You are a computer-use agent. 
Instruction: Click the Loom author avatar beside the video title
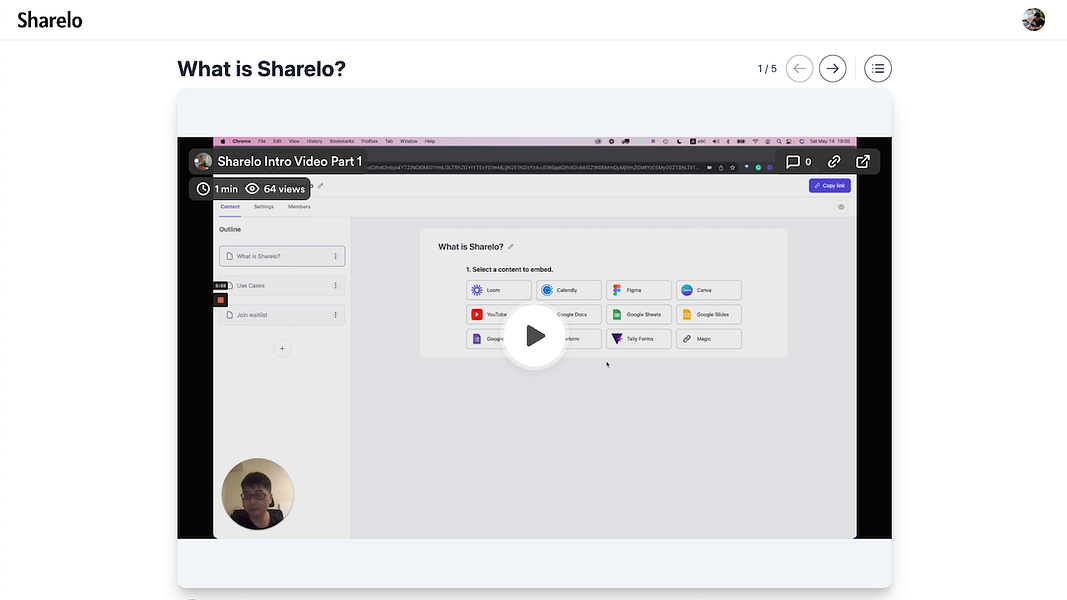203,162
